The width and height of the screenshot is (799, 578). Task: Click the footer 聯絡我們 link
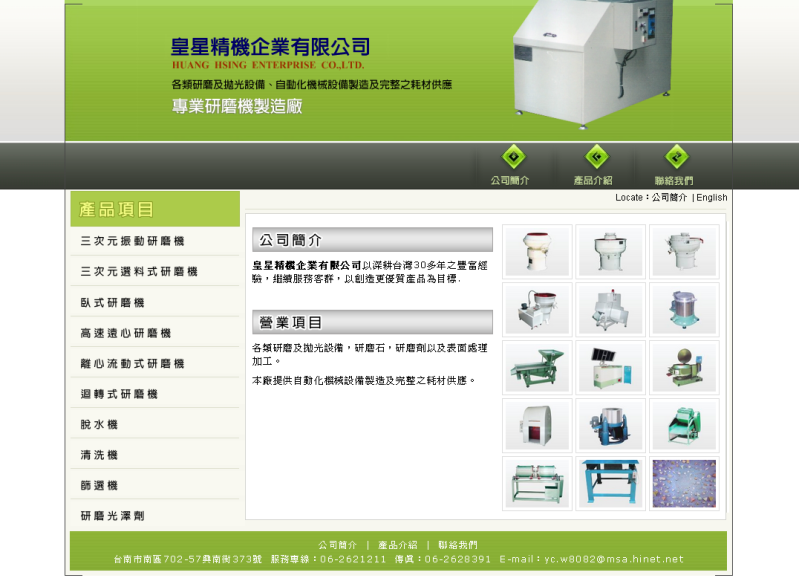pos(458,545)
